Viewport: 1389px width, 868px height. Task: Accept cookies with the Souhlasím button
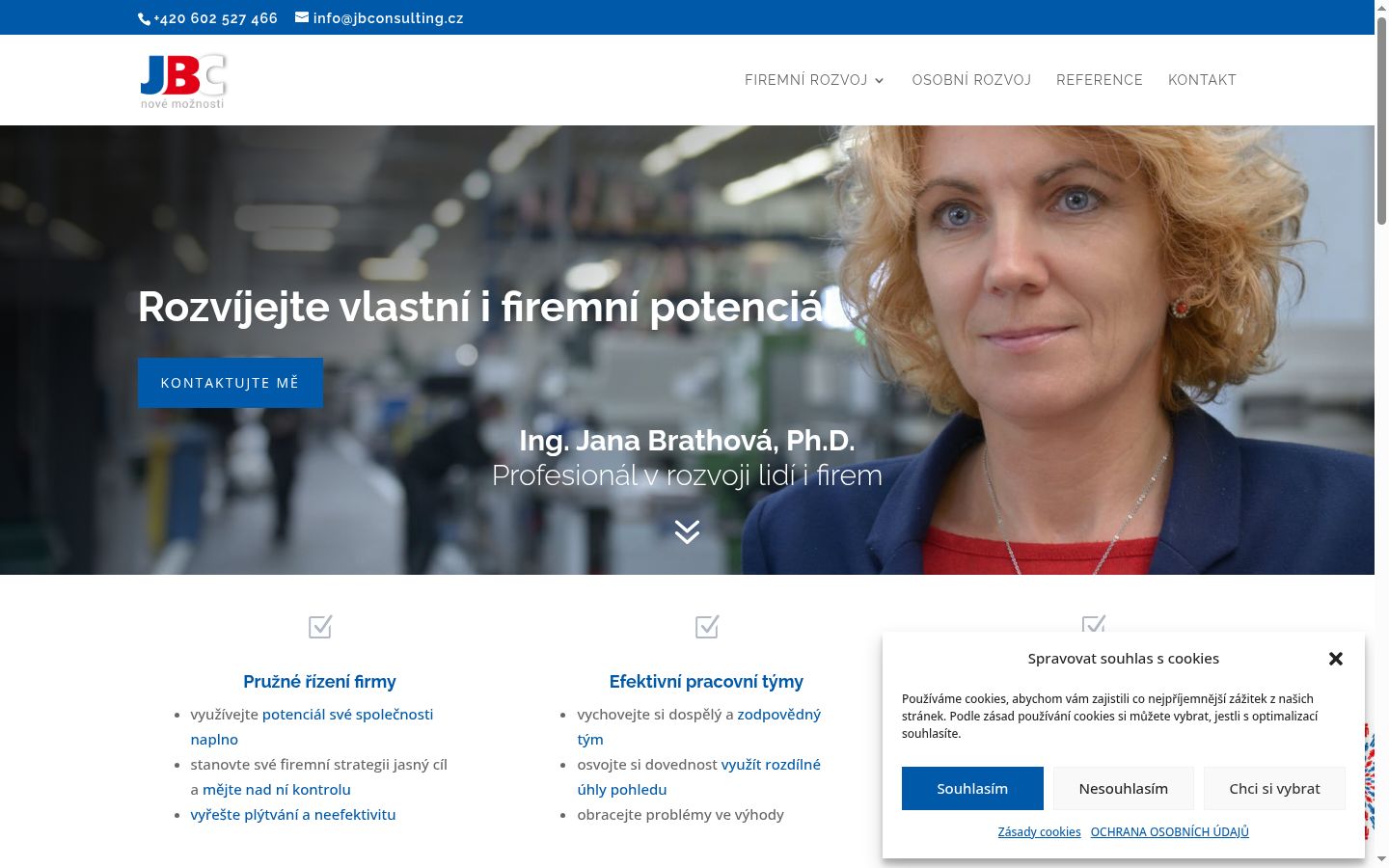click(x=972, y=789)
